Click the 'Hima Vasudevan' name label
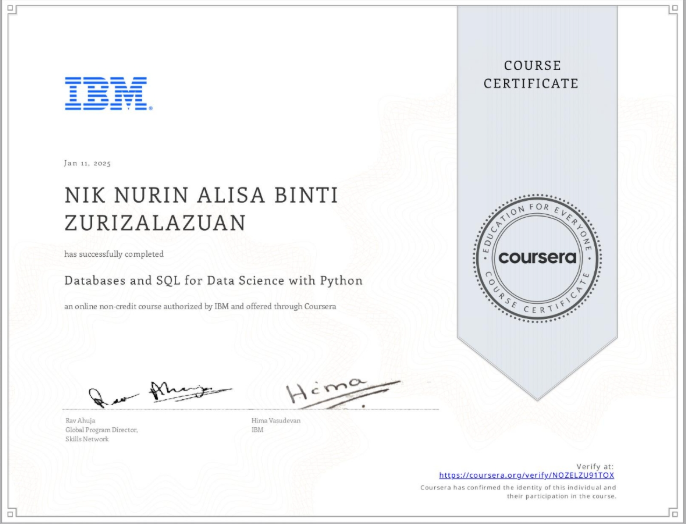The width and height of the screenshot is (686, 524). (276, 420)
